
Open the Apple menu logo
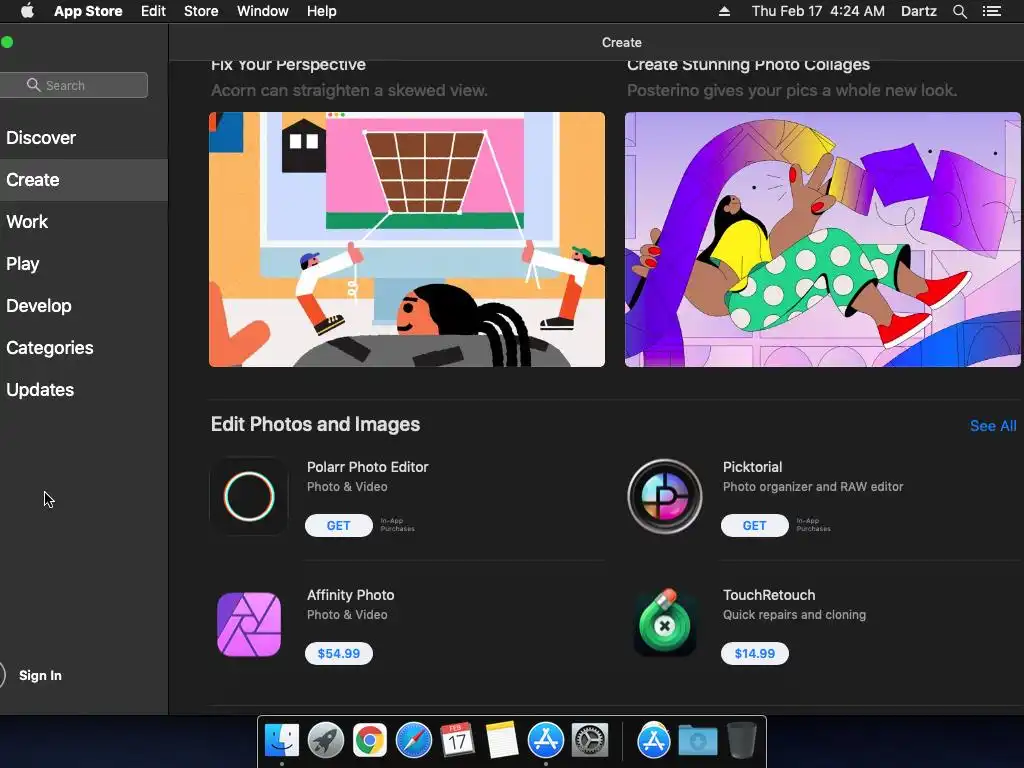pos(27,11)
